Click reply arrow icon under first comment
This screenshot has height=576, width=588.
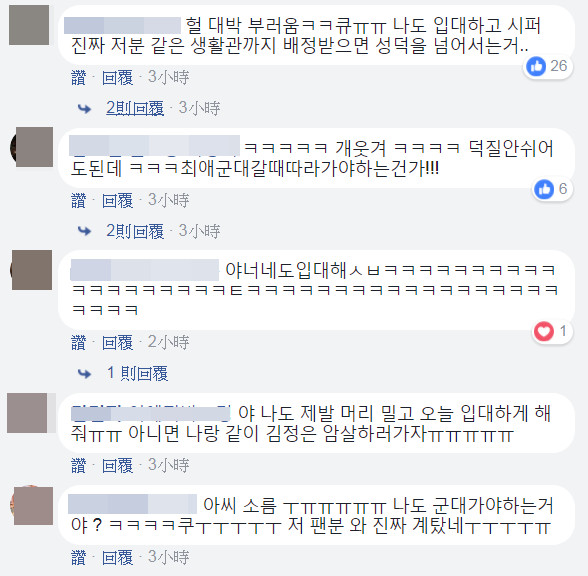84,109
